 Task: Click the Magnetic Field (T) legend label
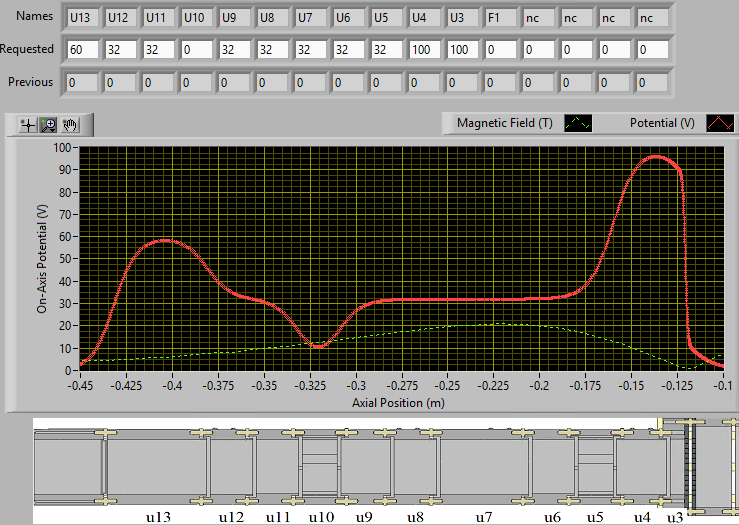(x=505, y=123)
